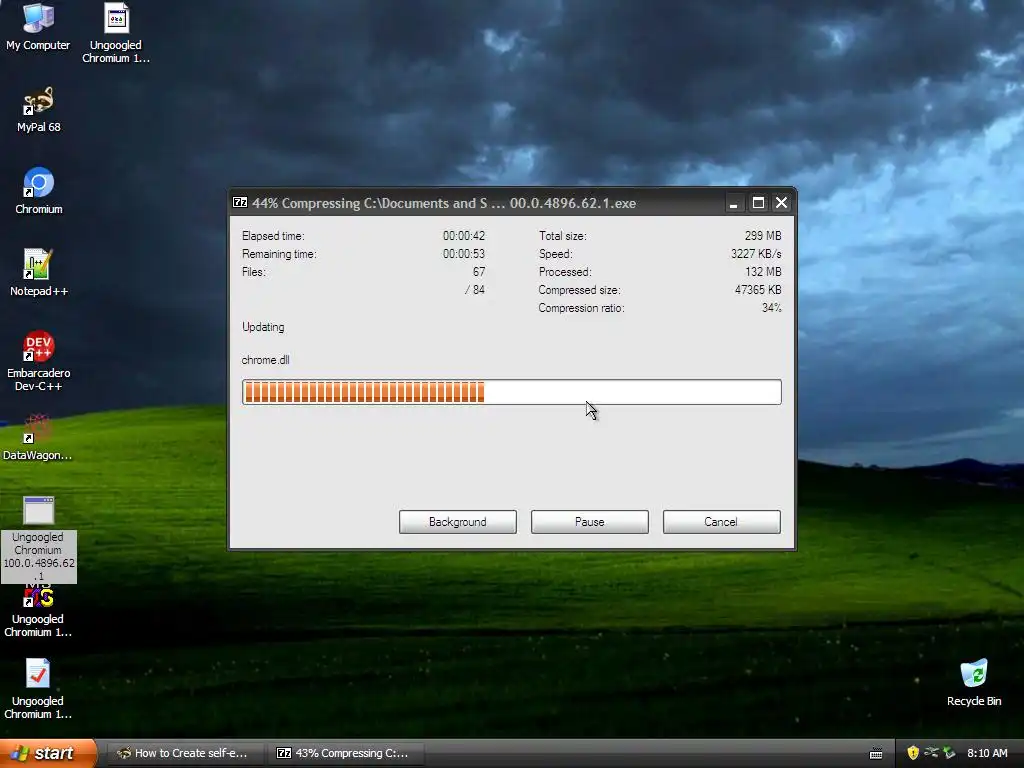Click the Total size value 299 MB
Viewport: 1024px width, 768px height.
point(763,236)
